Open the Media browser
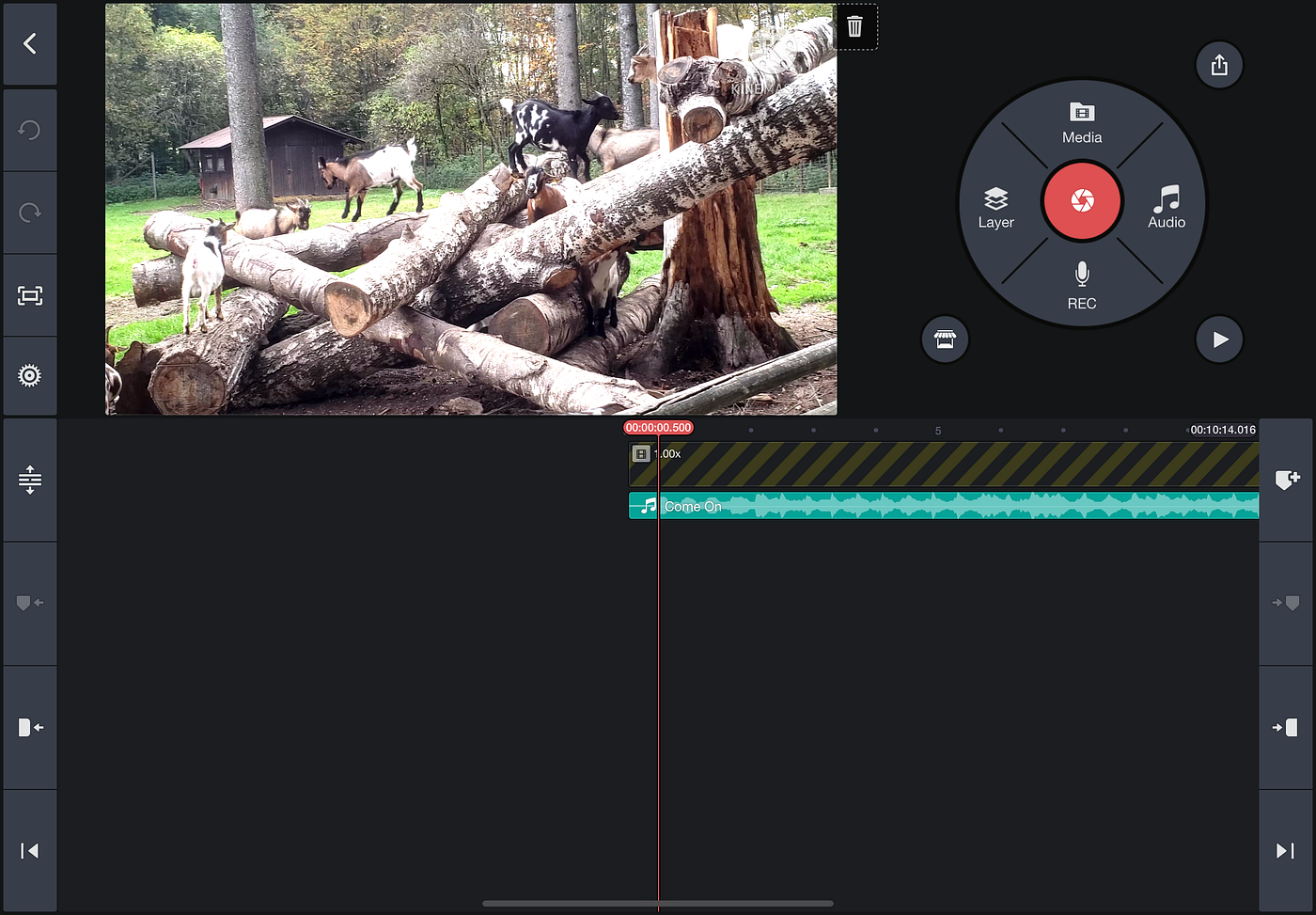The height and width of the screenshot is (915, 1316). (x=1082, y=124)
